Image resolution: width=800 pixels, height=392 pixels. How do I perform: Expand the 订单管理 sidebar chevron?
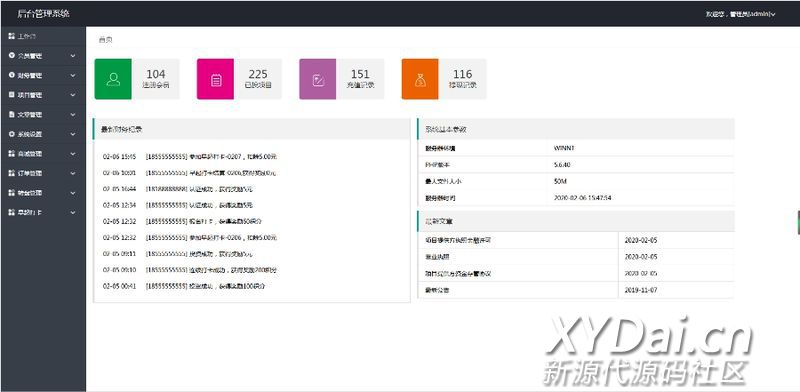73,173
